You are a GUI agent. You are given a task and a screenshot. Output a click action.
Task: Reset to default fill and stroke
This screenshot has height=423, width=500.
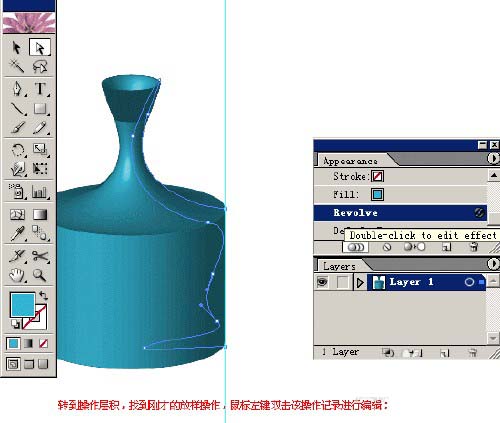coord(15,324)
